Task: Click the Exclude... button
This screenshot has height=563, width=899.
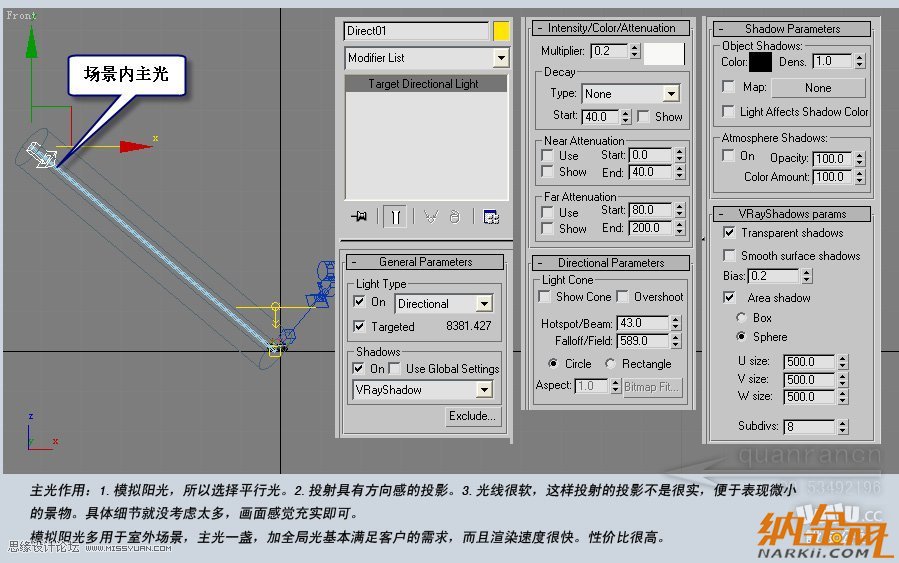Action: tap(472, 416)
